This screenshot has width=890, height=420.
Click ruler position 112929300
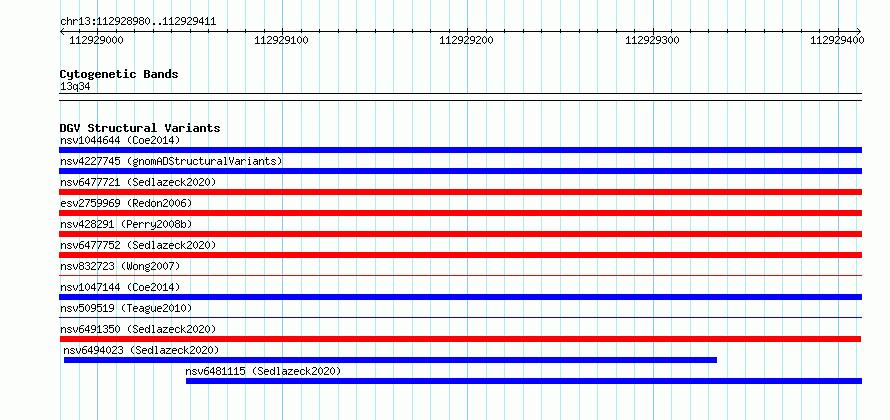(653, 40)
